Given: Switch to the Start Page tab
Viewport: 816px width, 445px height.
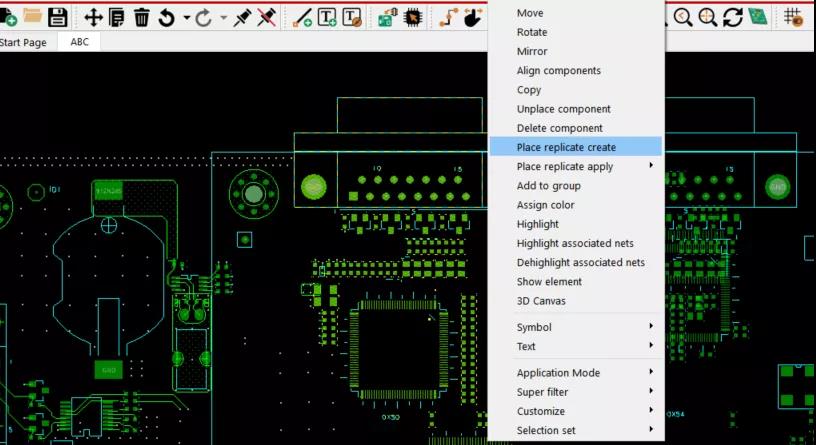Looking at the screenshot, I should tap(23, 42).
